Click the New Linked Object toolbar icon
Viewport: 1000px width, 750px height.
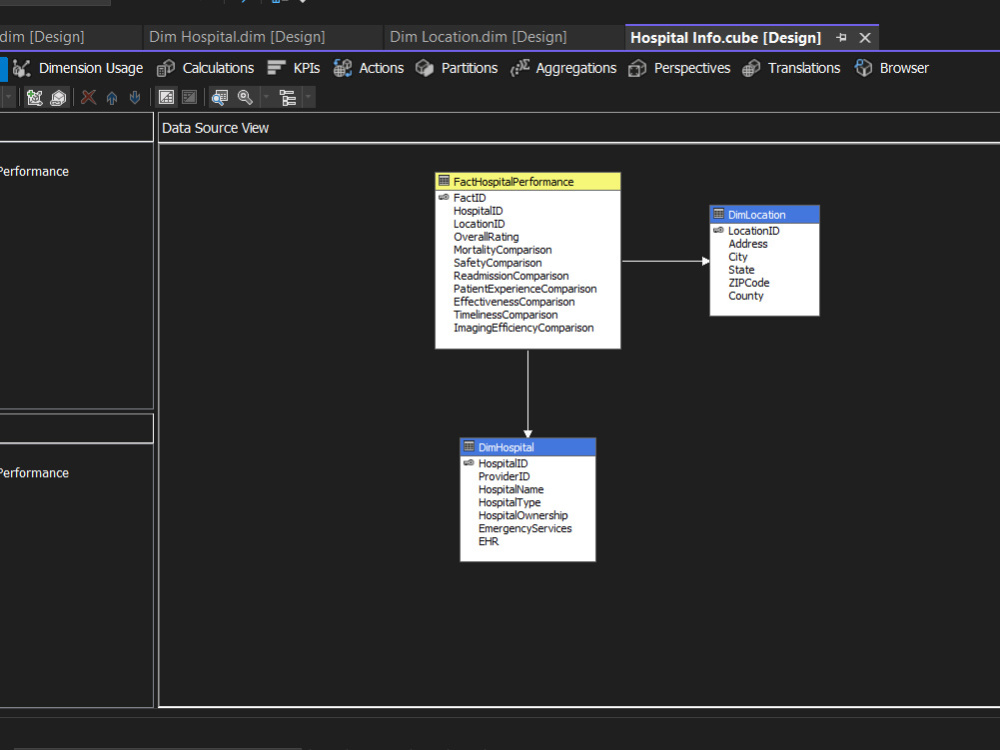(x=58, y=98)
